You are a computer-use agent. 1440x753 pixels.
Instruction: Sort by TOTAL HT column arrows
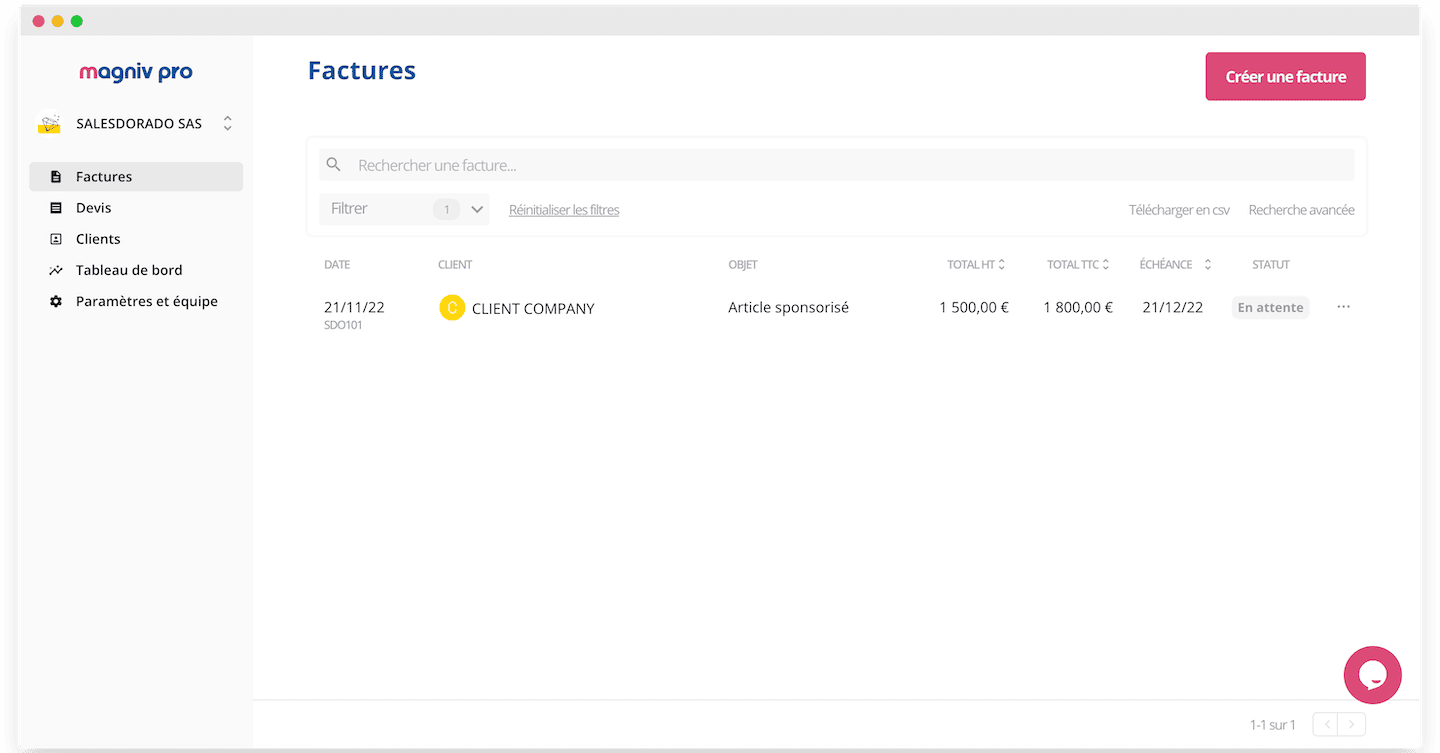tap(1001, 265)
